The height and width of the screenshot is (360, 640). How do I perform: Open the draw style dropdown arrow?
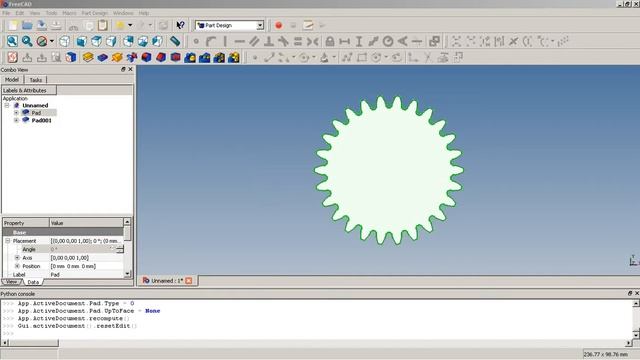click(52, 41)
